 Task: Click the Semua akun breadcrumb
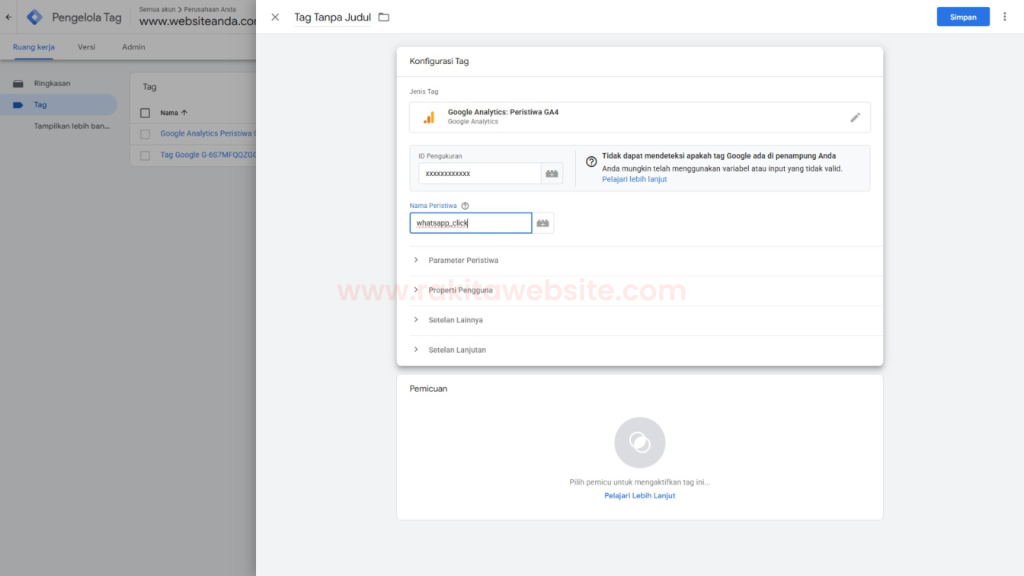click(157, 9)
